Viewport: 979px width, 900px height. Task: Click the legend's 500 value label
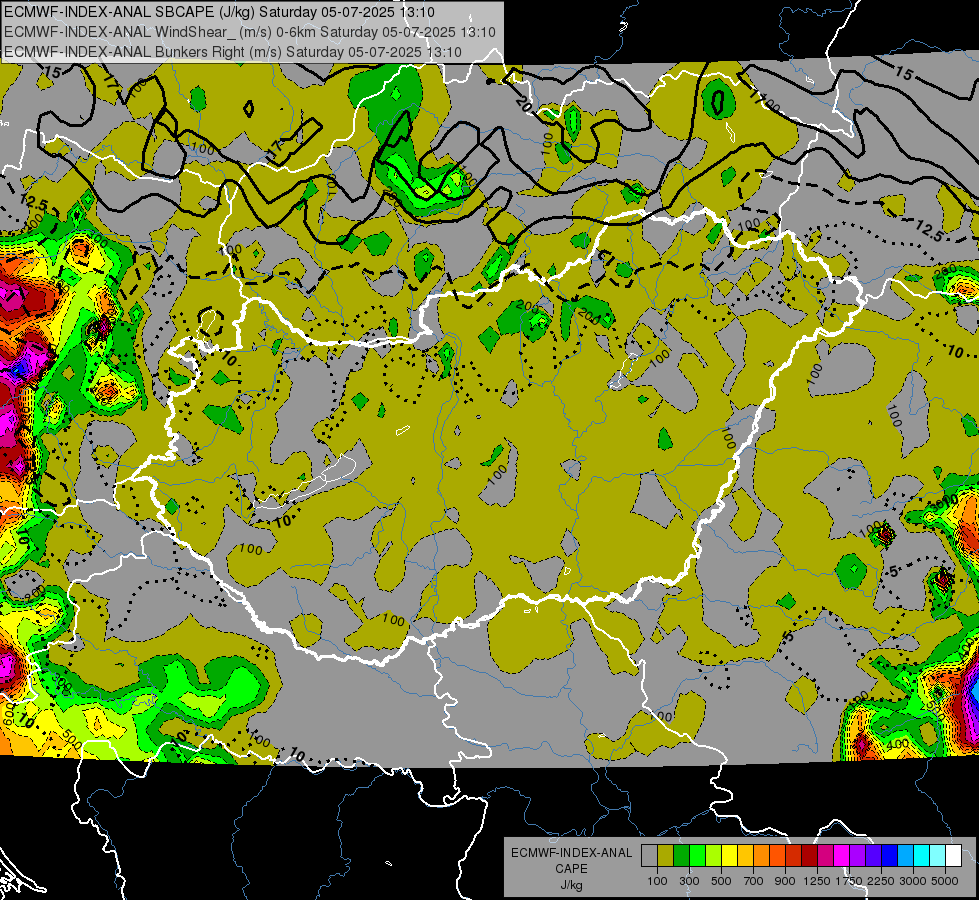pos(721,881)
